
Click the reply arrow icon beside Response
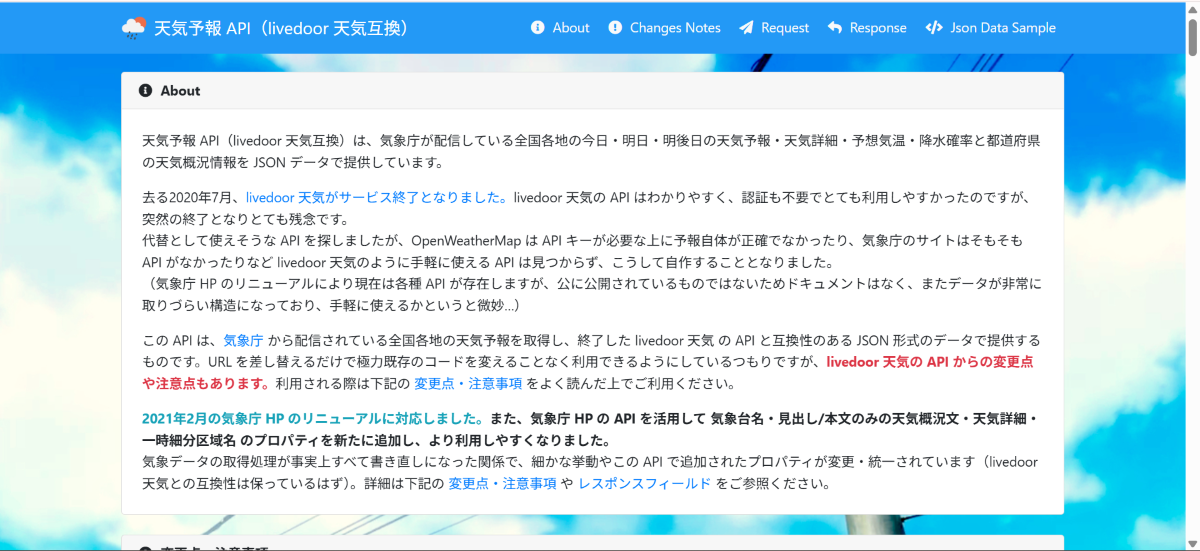(x=835, y=28)
